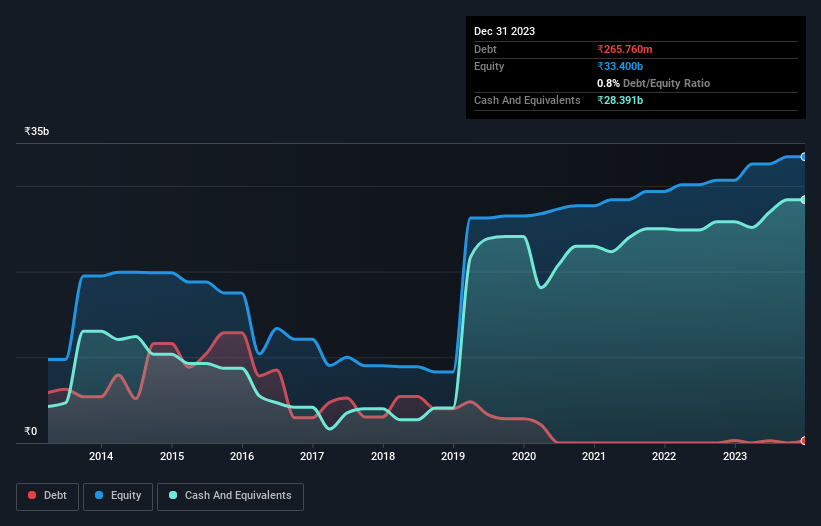The image size is (821, 526).
Task: Click the 2015 x-axis label
Action: (x=172, y=456)
